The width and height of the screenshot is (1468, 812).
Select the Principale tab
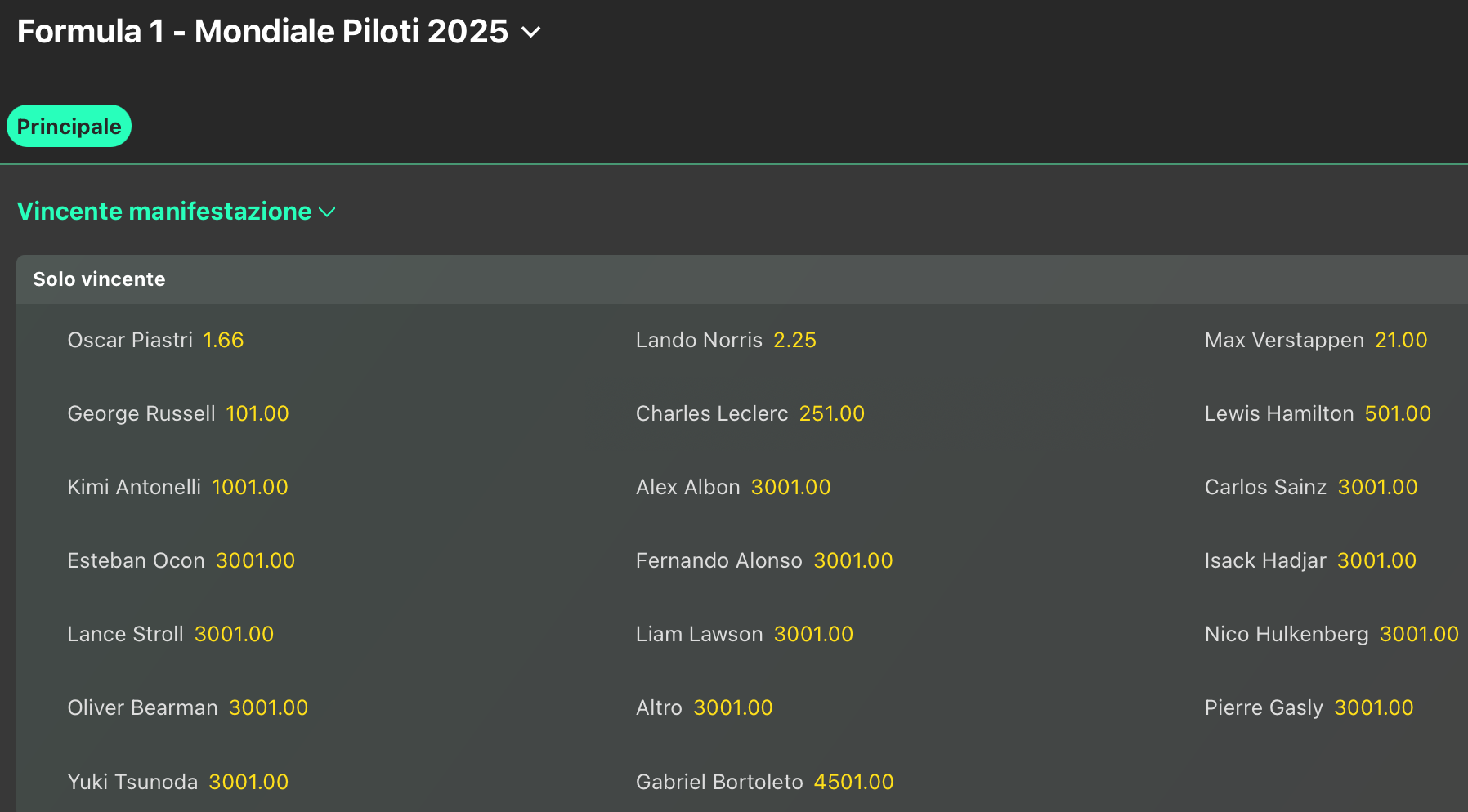pyautogui.click(x=69, y=127)
